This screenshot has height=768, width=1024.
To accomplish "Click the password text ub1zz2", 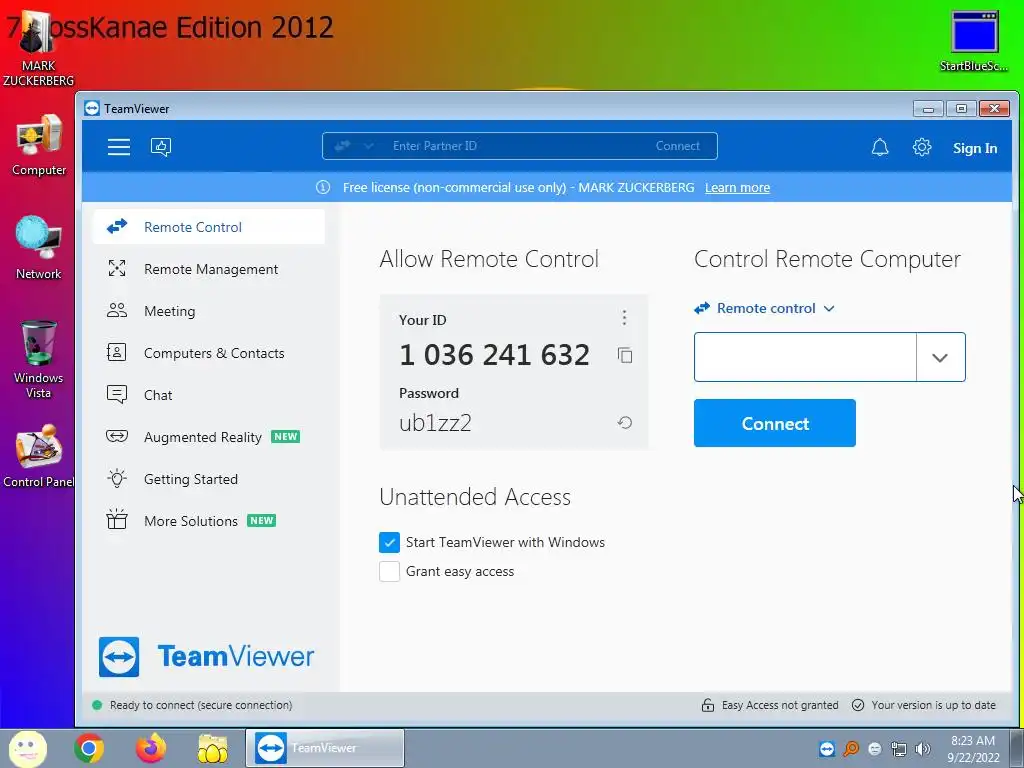I will coord(435,423).
